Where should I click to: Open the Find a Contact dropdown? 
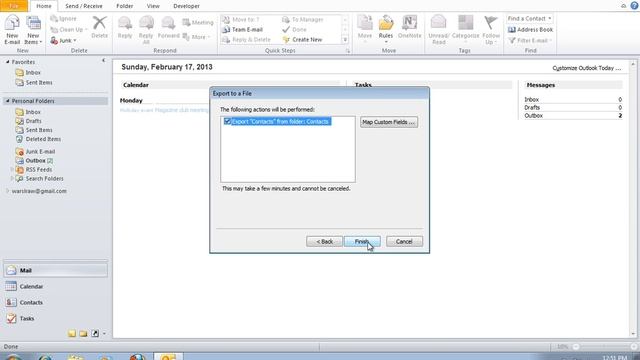(x=550, y=18)
